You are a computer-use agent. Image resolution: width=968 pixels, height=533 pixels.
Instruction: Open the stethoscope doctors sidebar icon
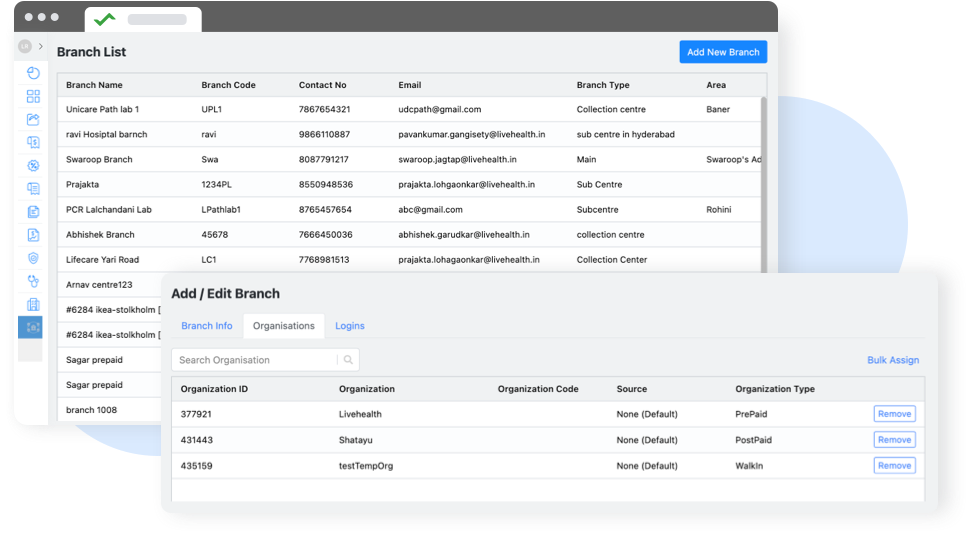(33, 281)
